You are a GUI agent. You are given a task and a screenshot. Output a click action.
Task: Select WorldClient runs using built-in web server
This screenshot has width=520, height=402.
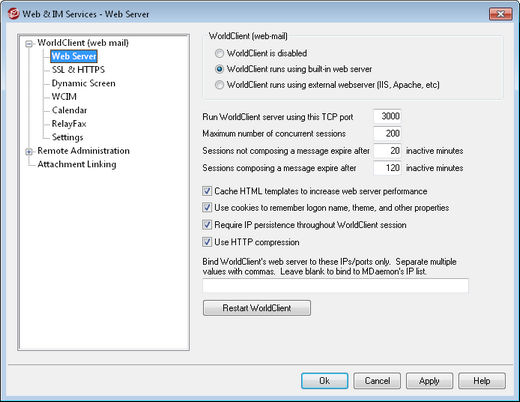(x=219, y=69)
